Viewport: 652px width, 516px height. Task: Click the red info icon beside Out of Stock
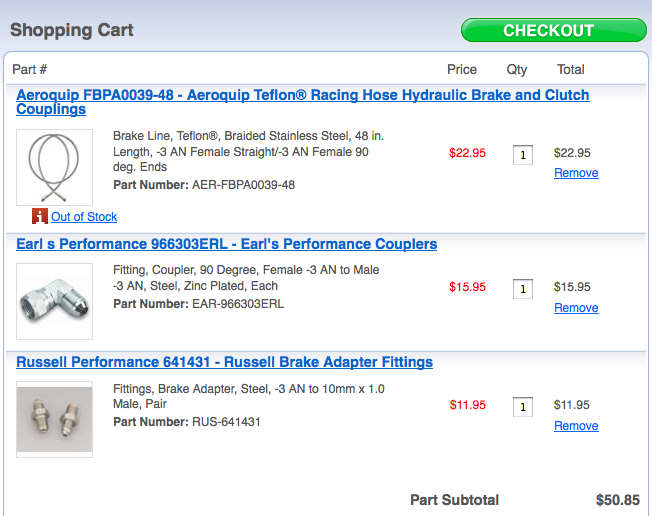[40, 216]
